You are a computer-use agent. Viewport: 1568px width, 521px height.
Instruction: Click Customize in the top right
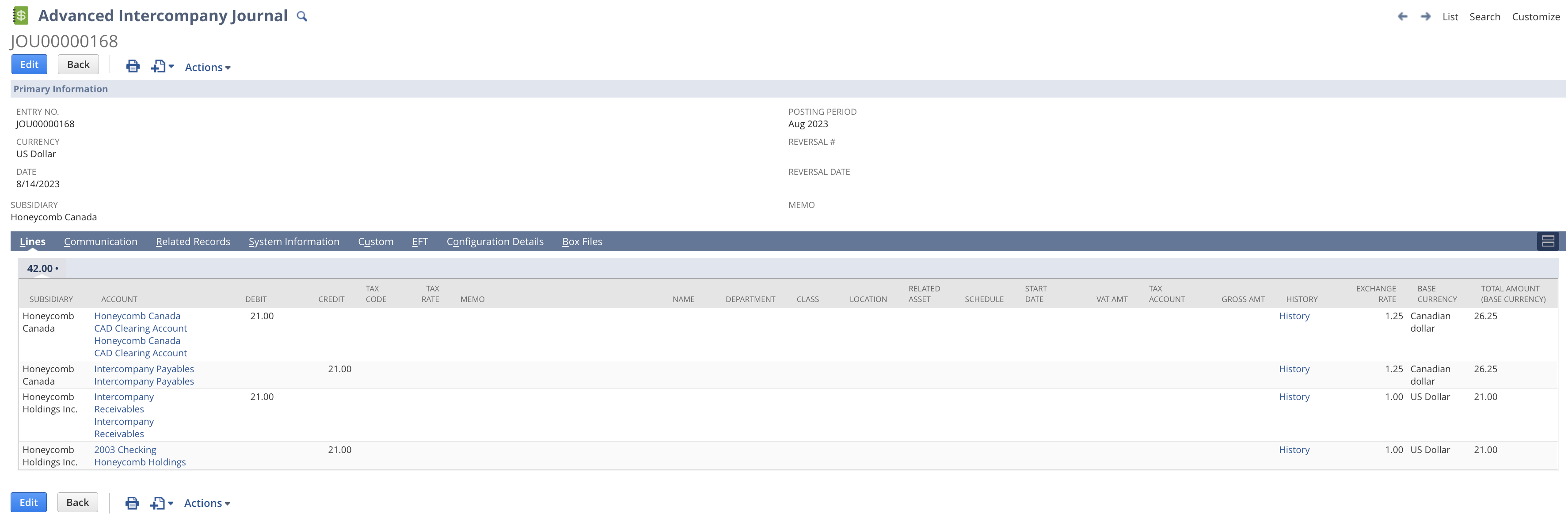click(1535, 17)
